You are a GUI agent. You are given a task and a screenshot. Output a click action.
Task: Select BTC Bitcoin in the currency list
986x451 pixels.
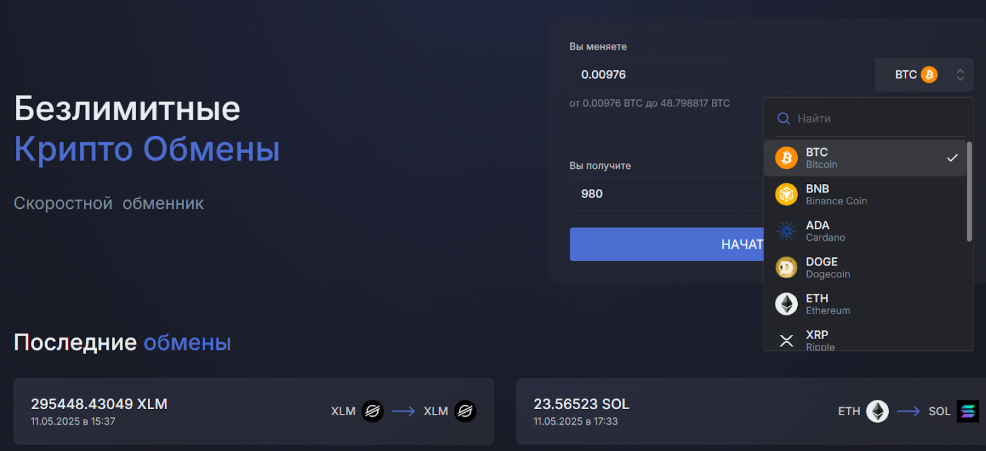pyautogui.click(x=865, y=158)
